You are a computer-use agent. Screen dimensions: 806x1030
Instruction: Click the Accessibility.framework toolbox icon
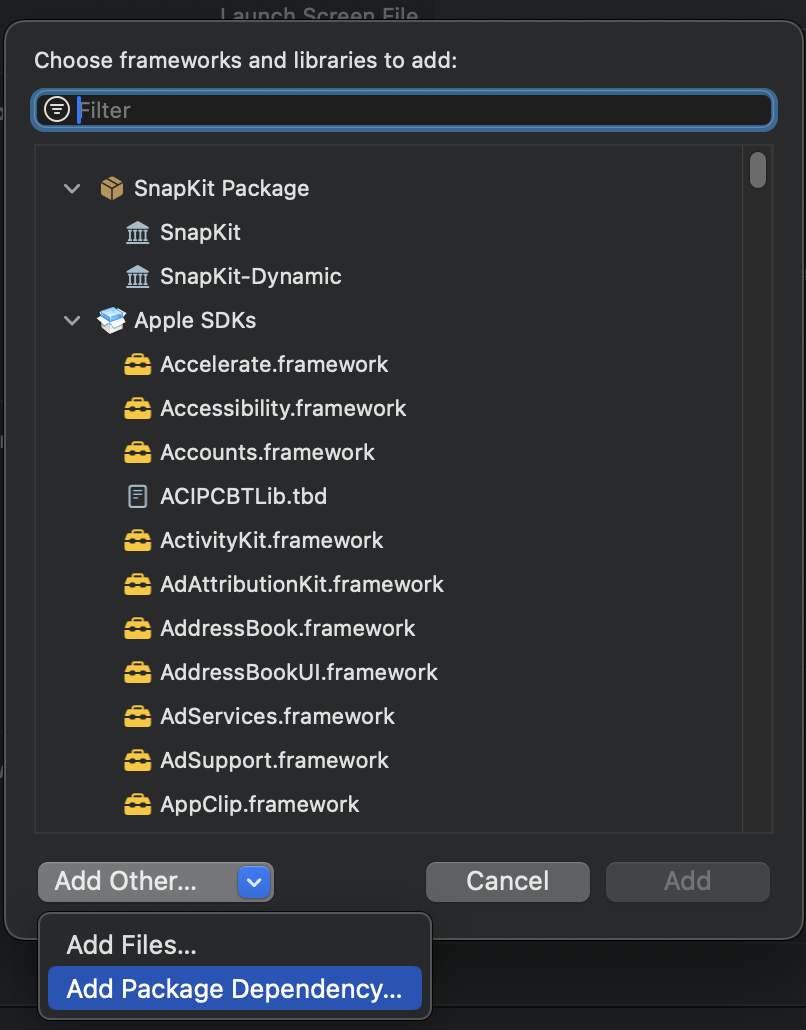click(x=137, y=409)
